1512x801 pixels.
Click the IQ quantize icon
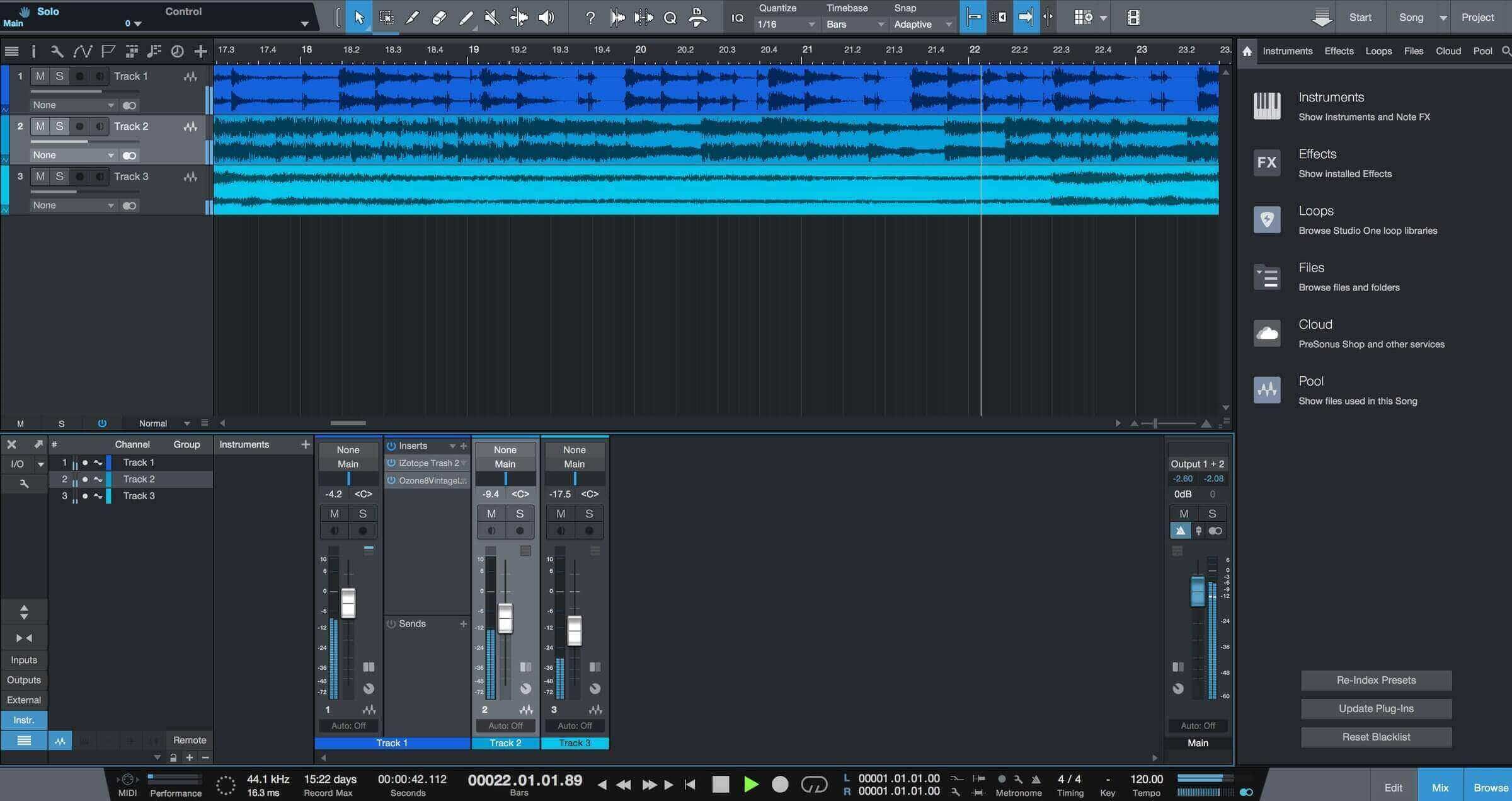[x=737, y=18]
